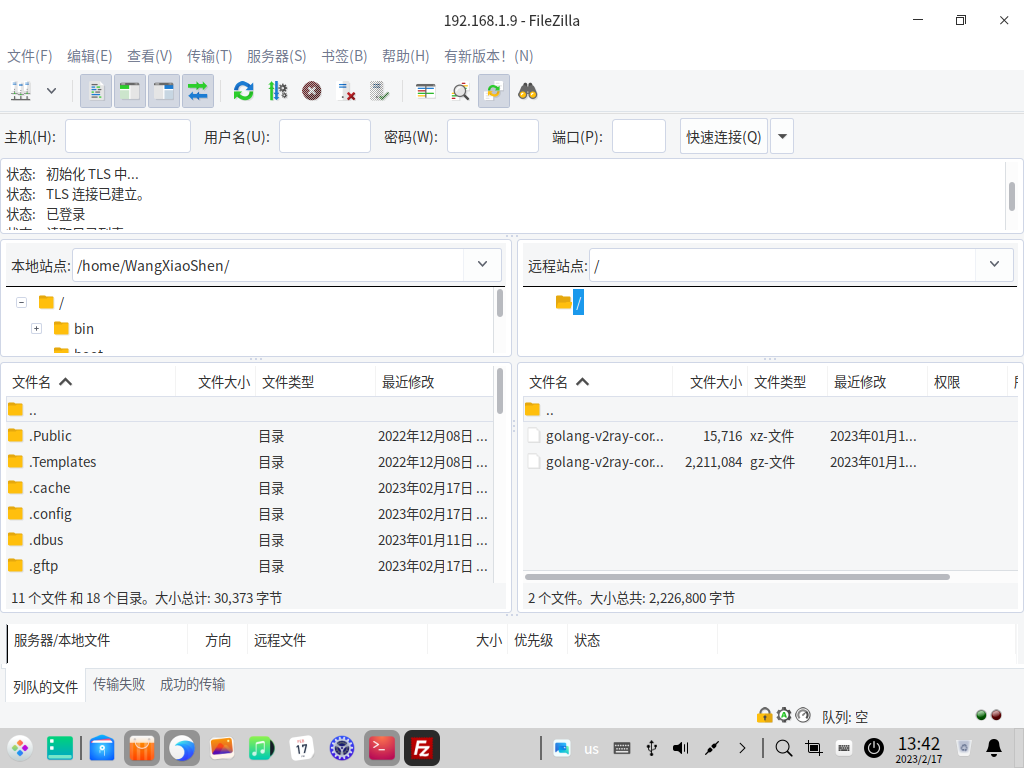Expand the bin folder in local tree
Viewport: 1024px width, 768px height.
37,328
